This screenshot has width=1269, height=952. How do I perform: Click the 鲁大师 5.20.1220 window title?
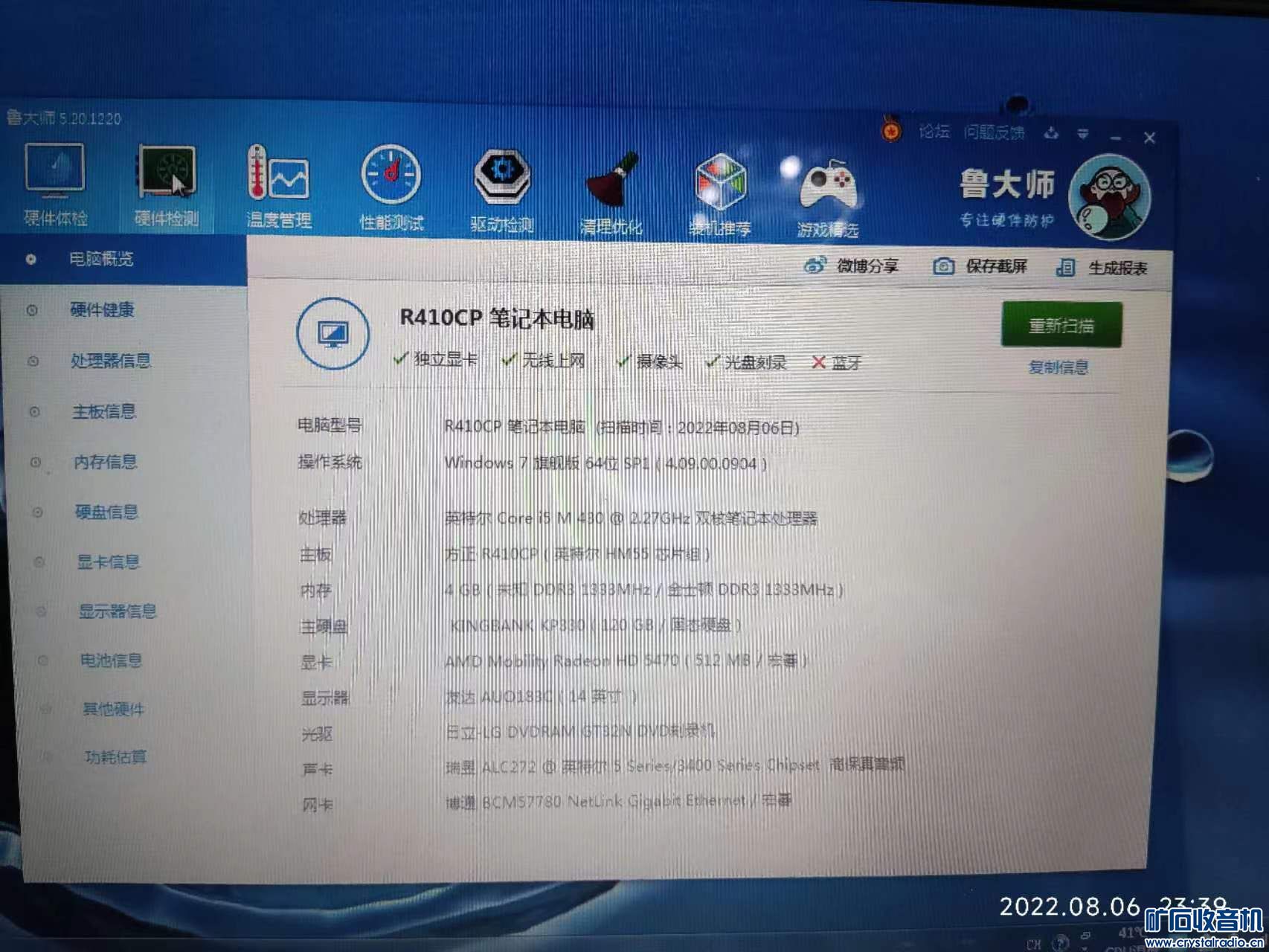[63, 118]
